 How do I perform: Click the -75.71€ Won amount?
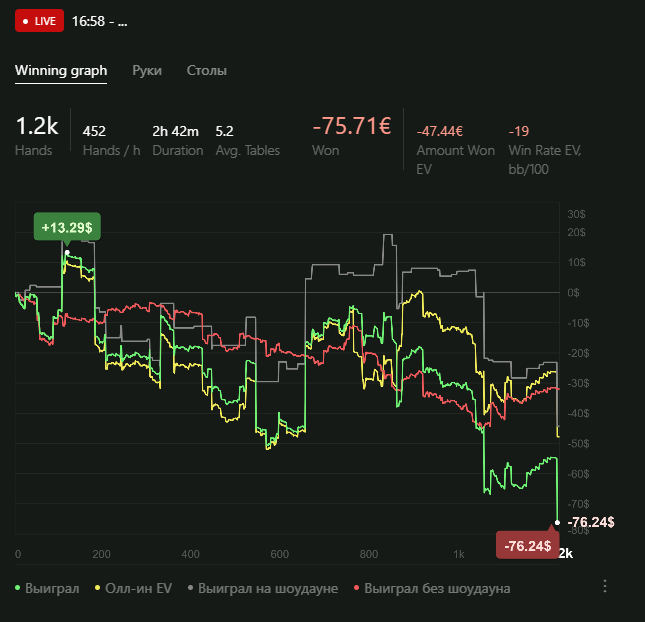point(352,126)
